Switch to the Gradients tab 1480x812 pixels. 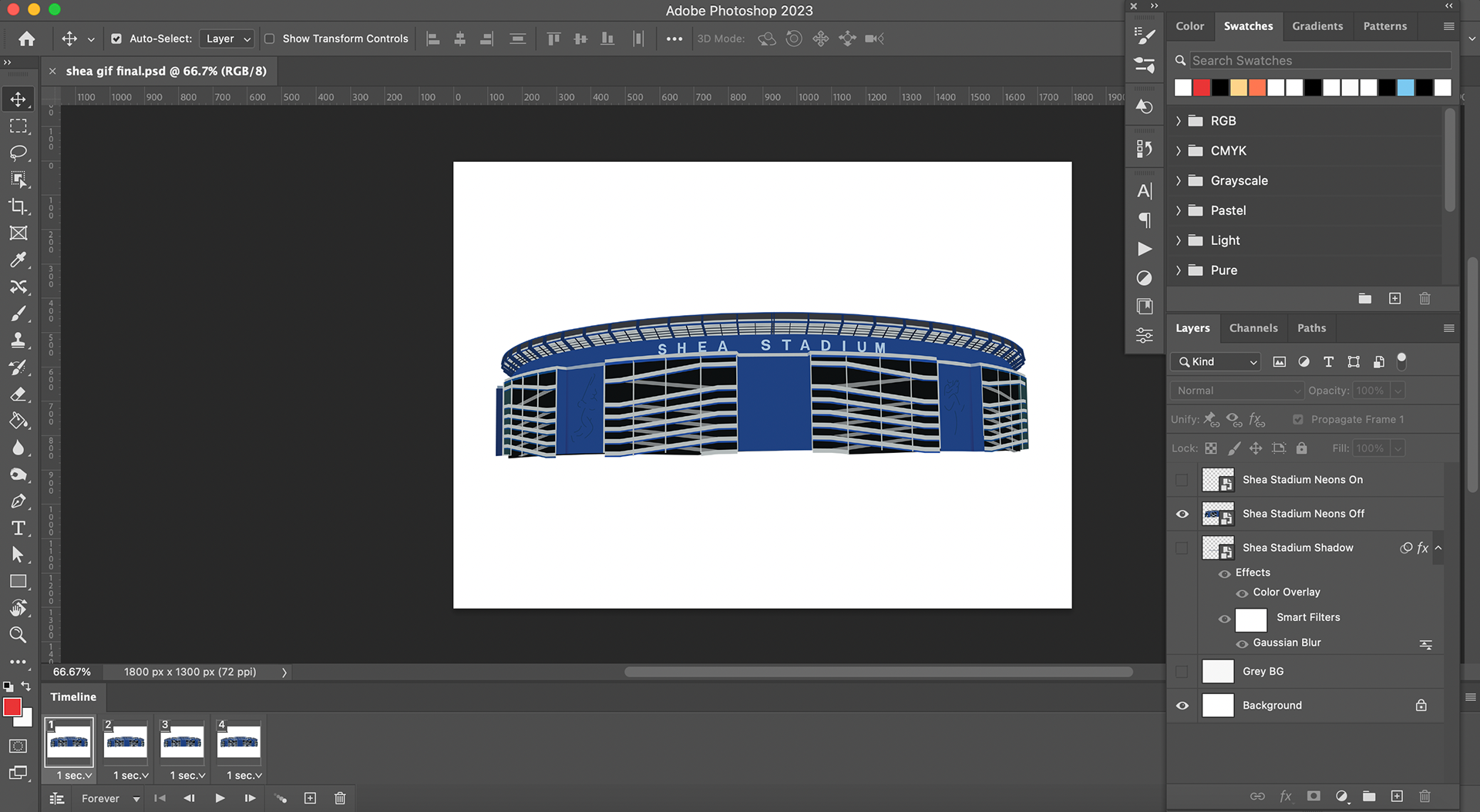[1317, 26]
